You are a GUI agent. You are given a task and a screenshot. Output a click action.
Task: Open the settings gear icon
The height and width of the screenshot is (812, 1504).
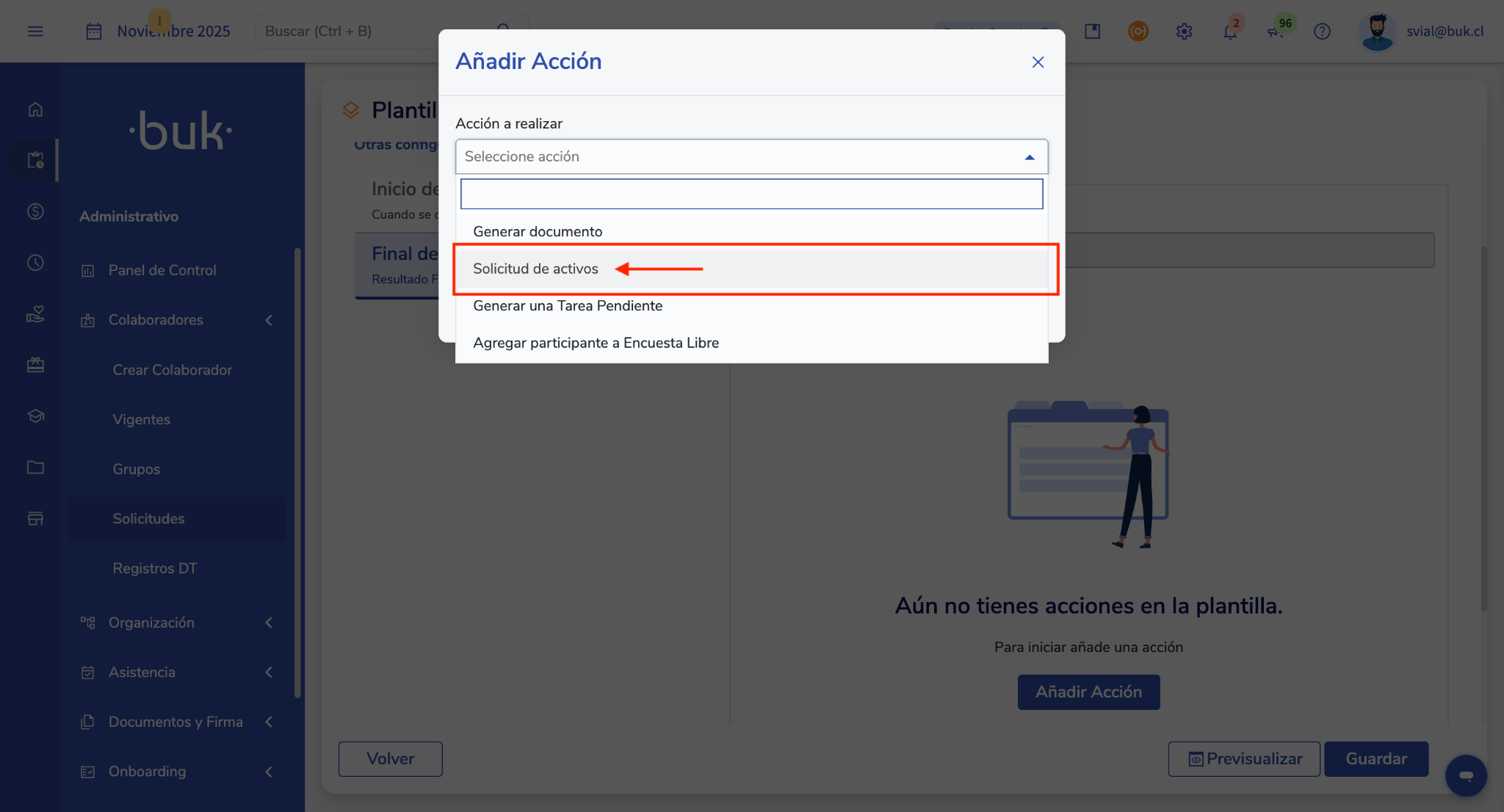[1184, 32]
